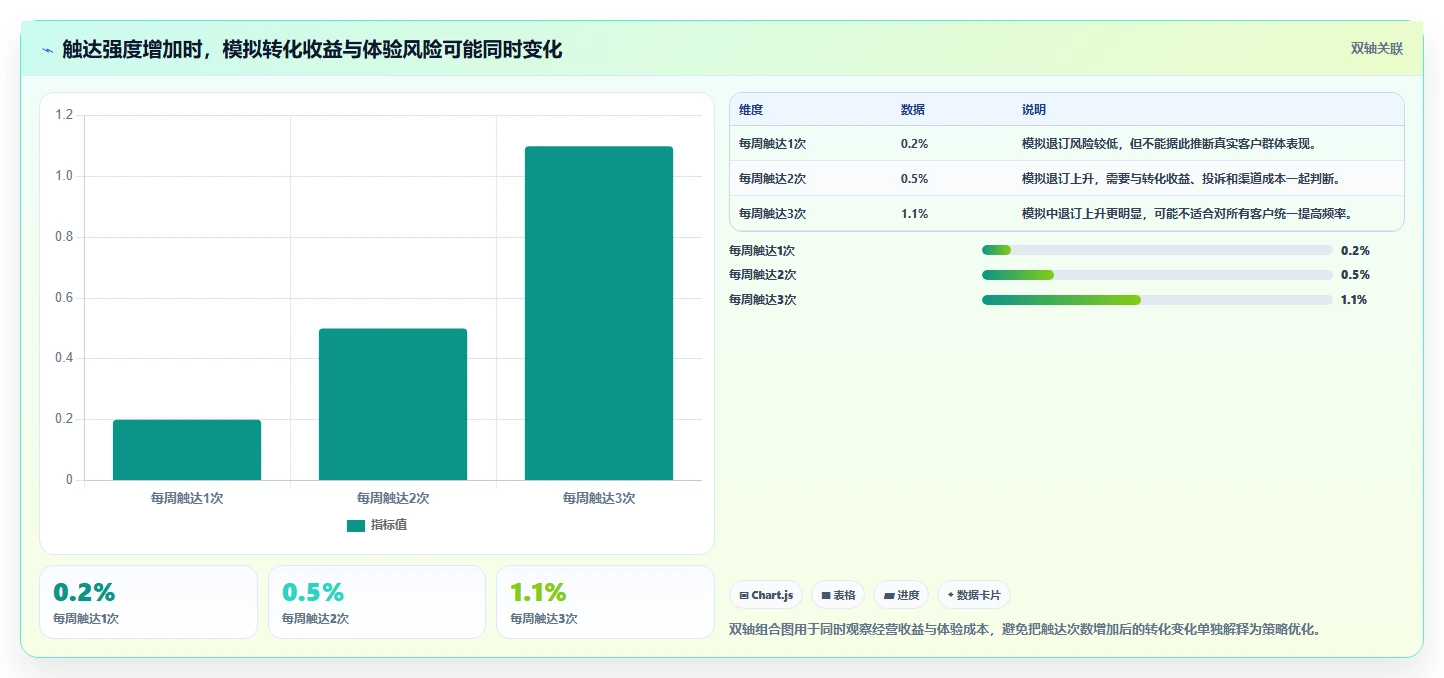1444x678 pixels.
Task: Click the 1.1% table cell
Action: click(914, 214)
